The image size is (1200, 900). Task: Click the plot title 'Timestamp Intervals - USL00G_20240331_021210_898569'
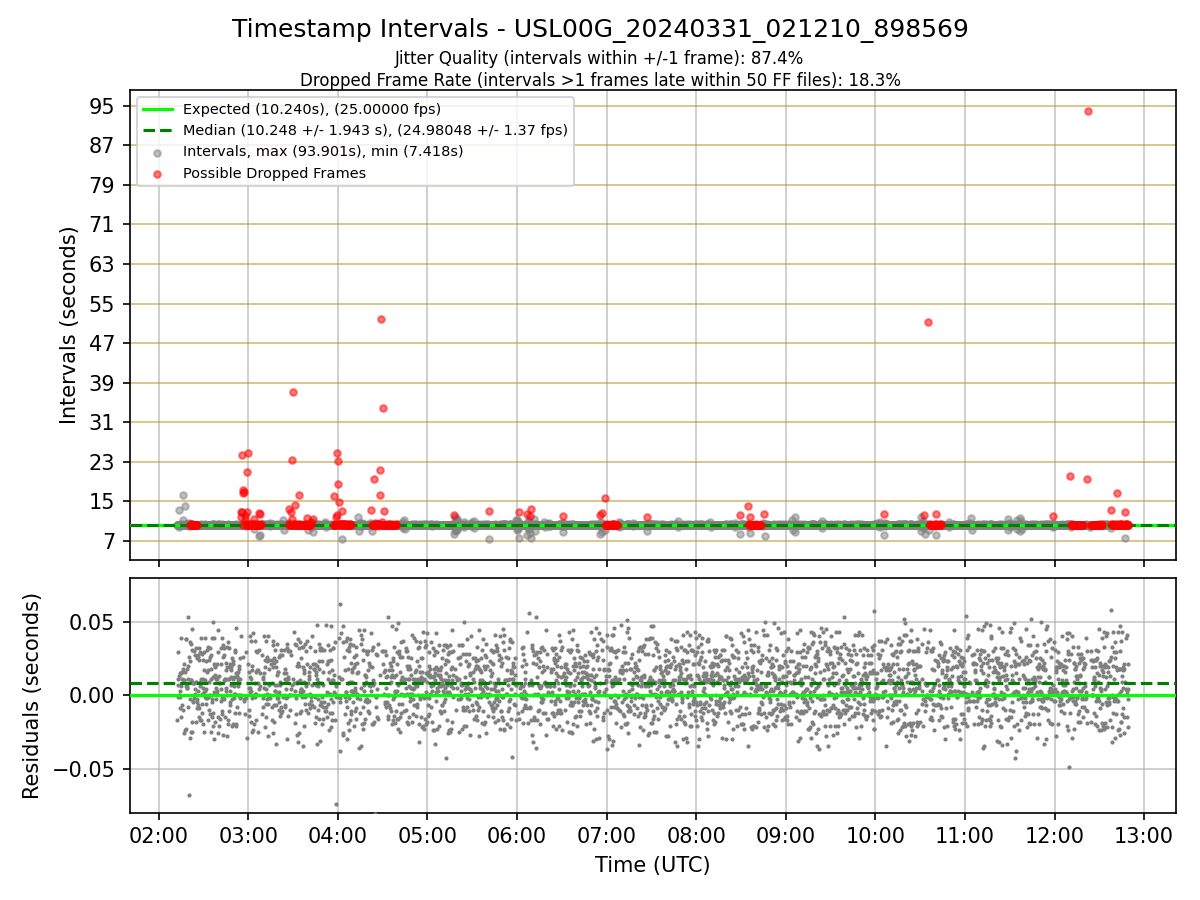600,29
